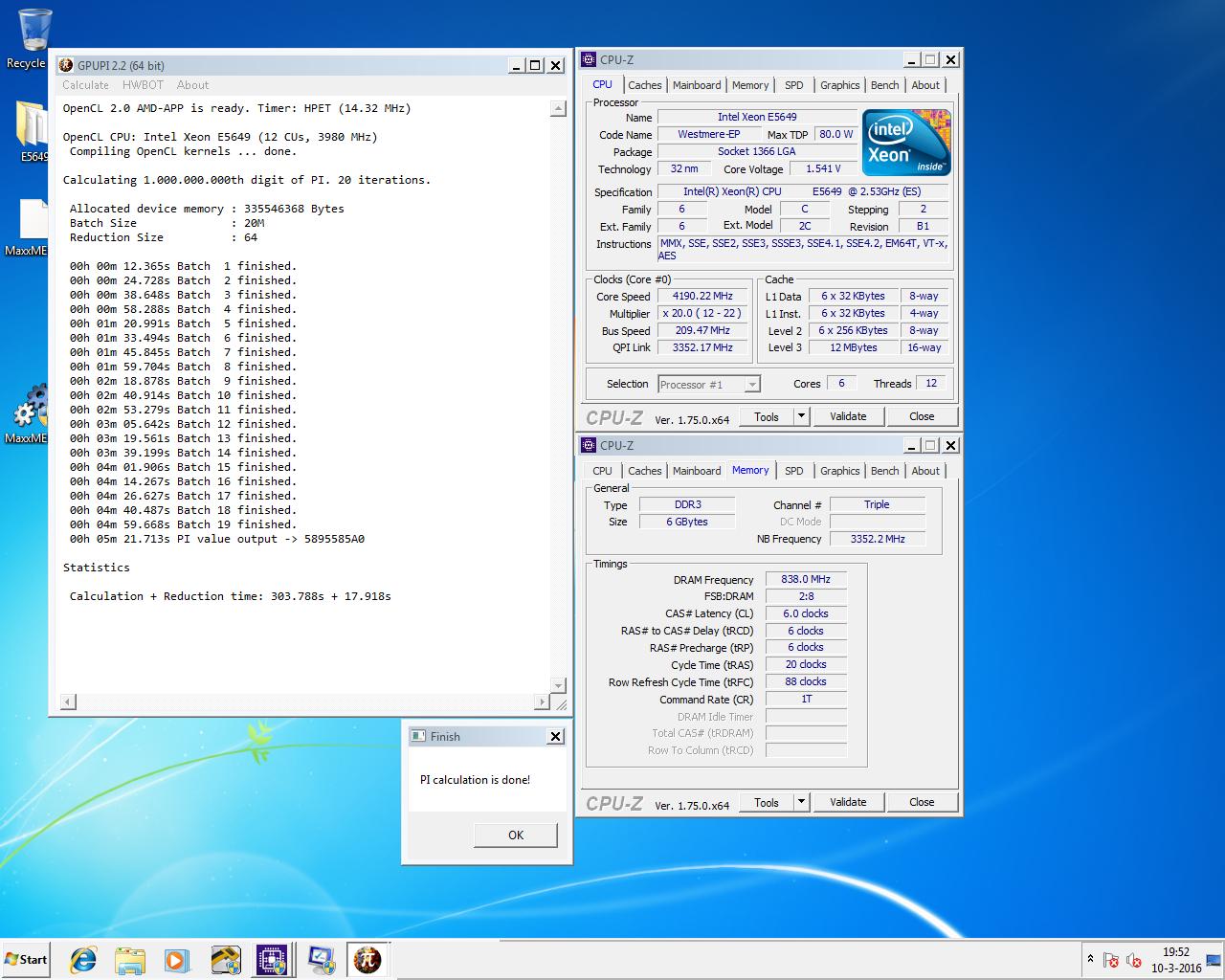The width and height of the screenshot is (1225, 980).
Task: Launch the MaxxMEM gear application icon
Action: [x=31, y=413]
